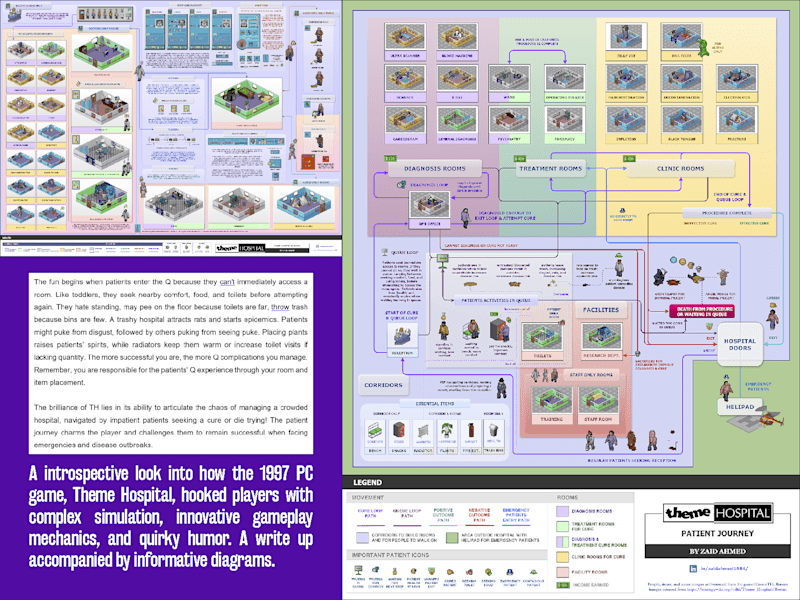800x600 pixels.
Task: Click the Helipad label box
Action: (x=740, y=407)
